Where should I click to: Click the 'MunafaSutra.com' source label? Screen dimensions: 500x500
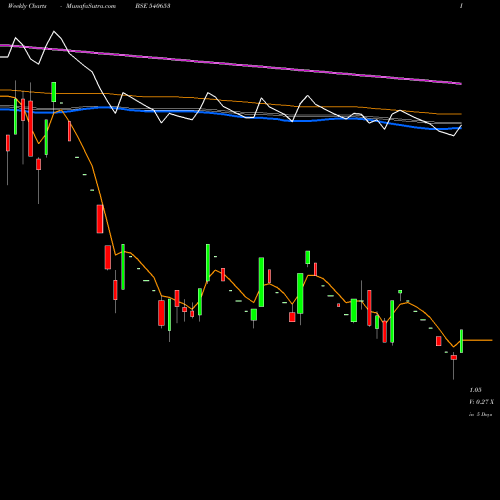pyautogui.click(x=91, y=6)
